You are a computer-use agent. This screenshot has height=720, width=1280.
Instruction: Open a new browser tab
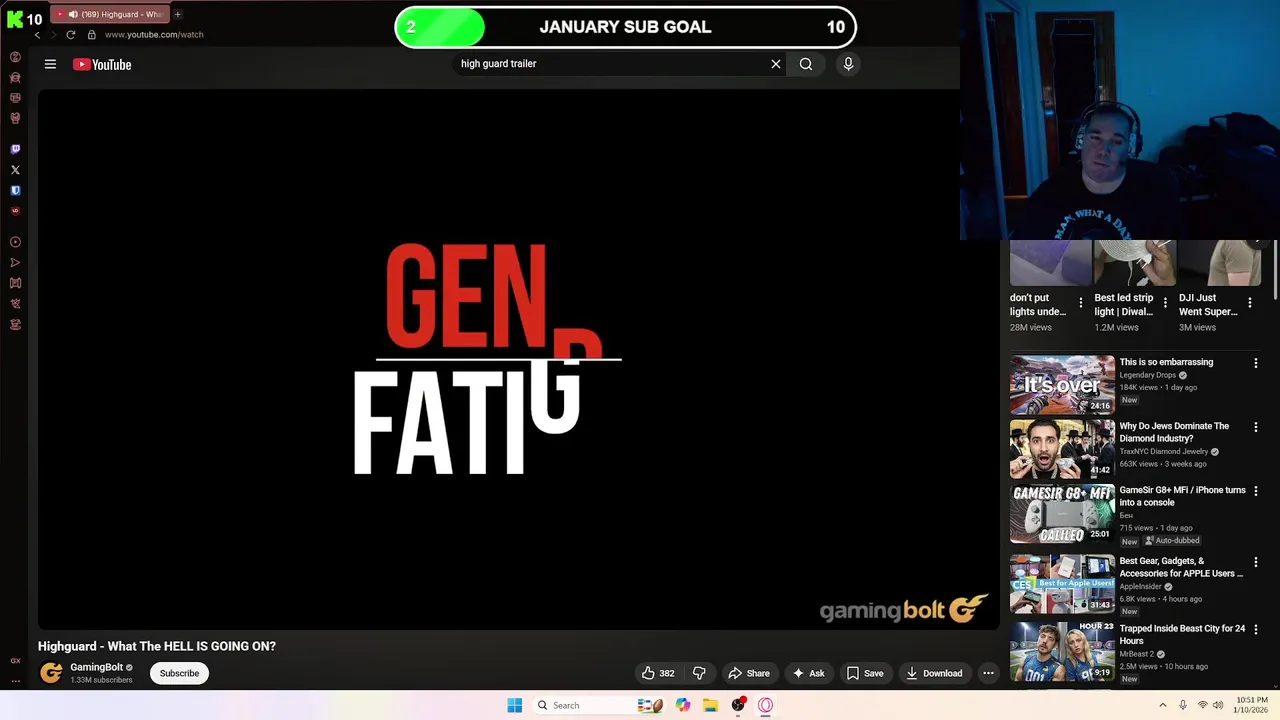(177, 14)
